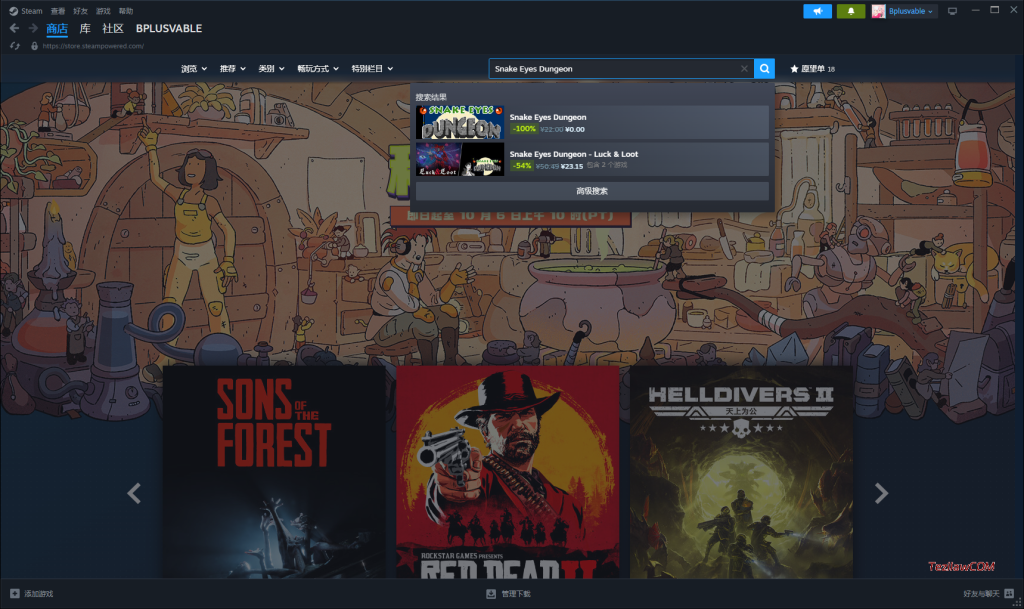Click the Helldivers II game cover
This screenshot has width=1024, height=609.
pos(740,471)
